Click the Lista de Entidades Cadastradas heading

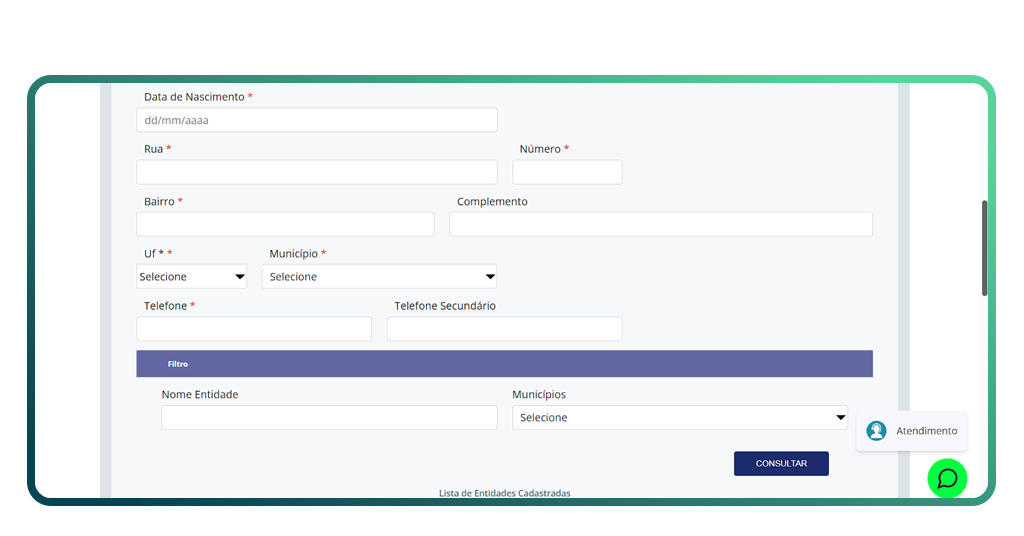(504, 493)
